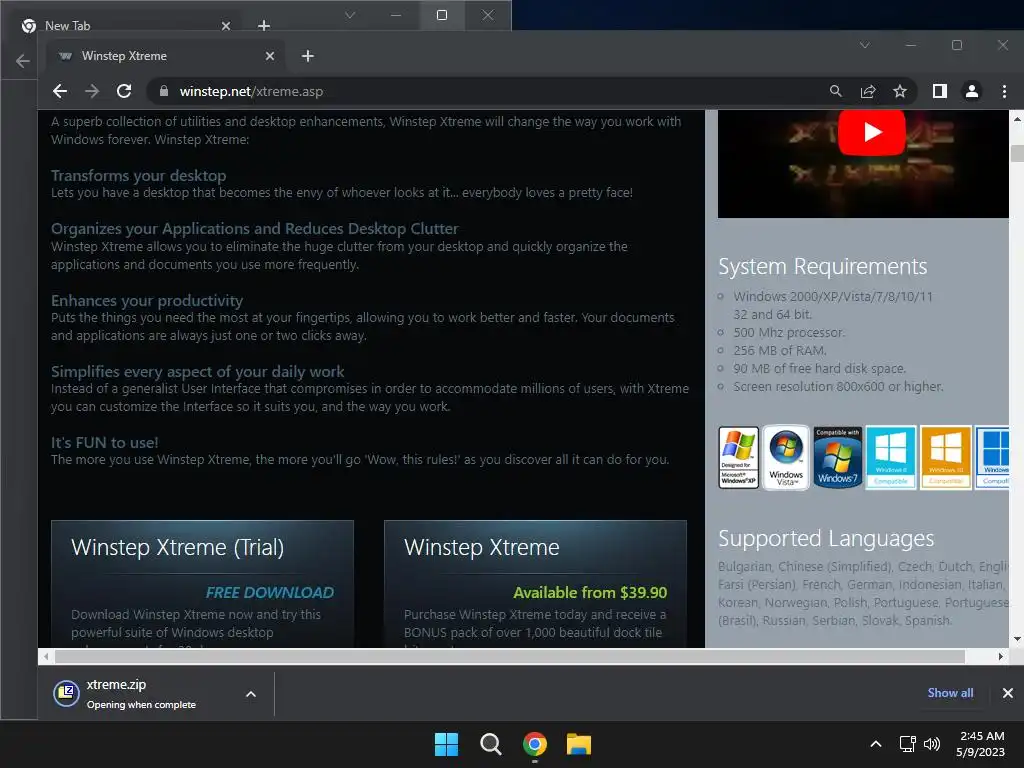Open the network status tray icon

pyautogui.click(x=908, y=744)
